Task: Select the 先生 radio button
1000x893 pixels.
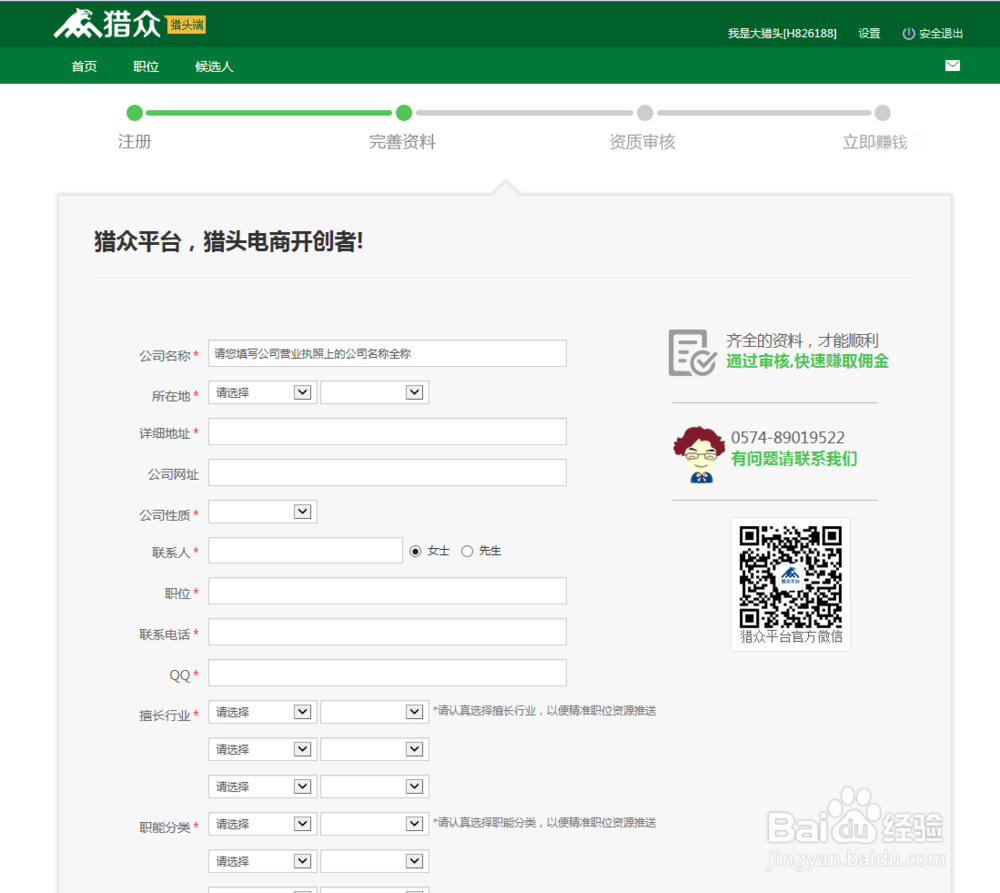Action: [467, 550]
